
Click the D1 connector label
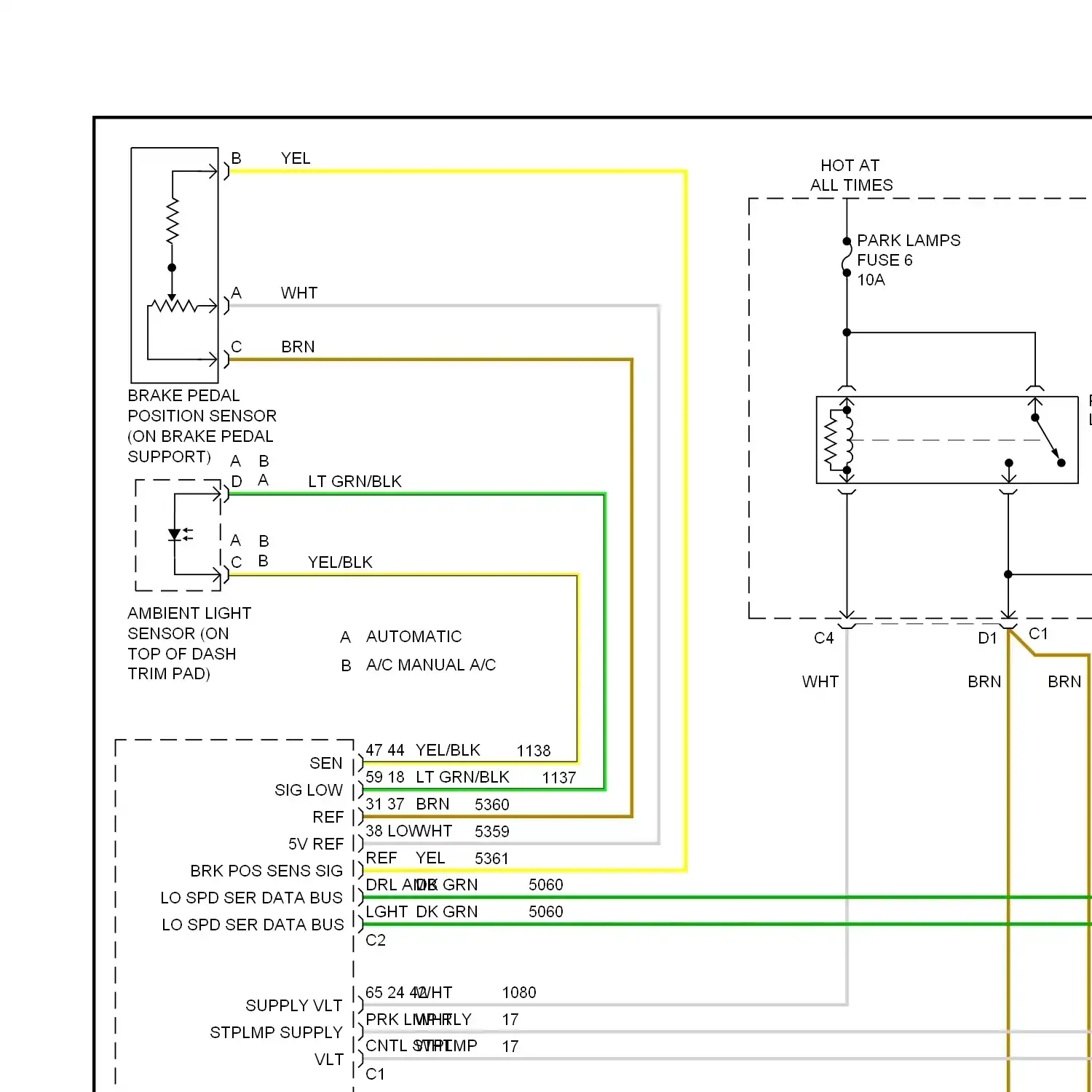(987, 638)
